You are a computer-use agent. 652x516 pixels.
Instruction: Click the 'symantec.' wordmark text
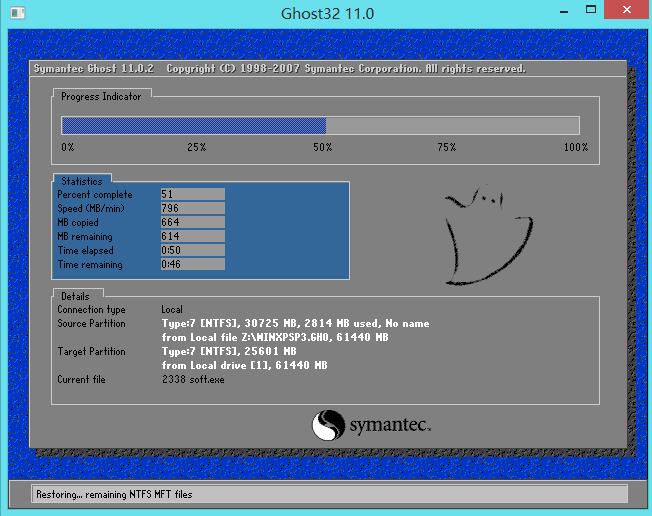390,425
